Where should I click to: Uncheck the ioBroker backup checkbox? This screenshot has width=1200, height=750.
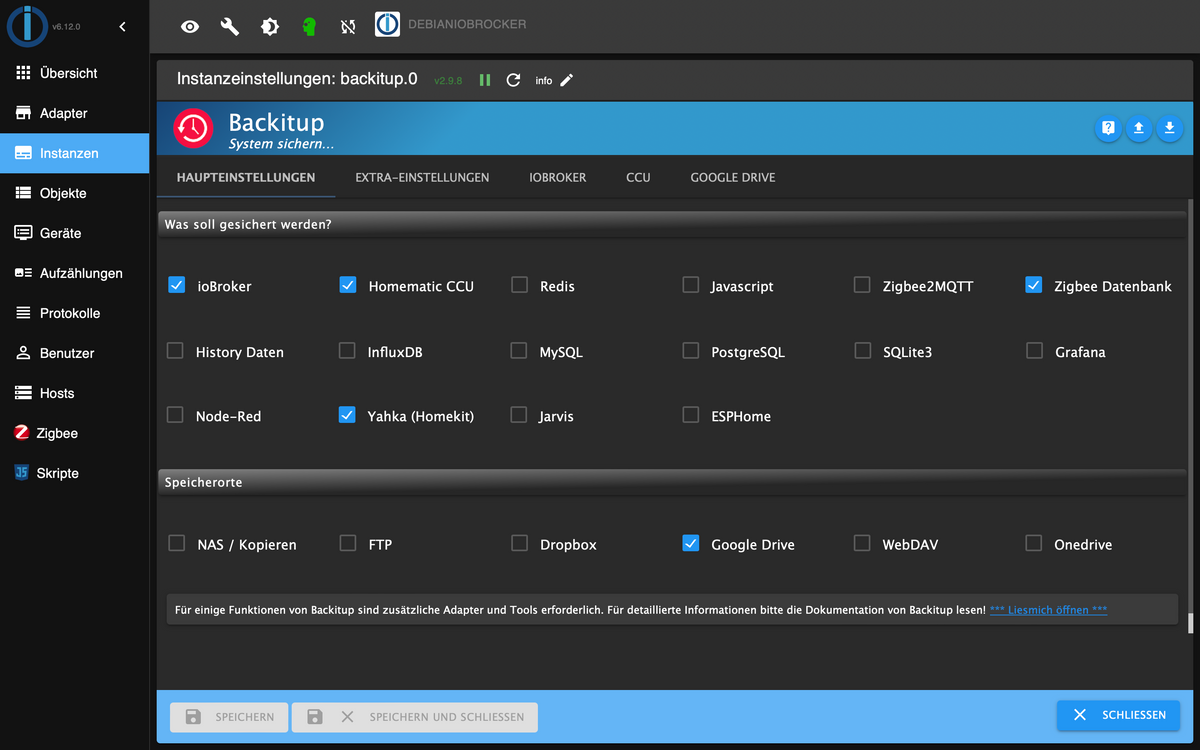tap(176, 285)
